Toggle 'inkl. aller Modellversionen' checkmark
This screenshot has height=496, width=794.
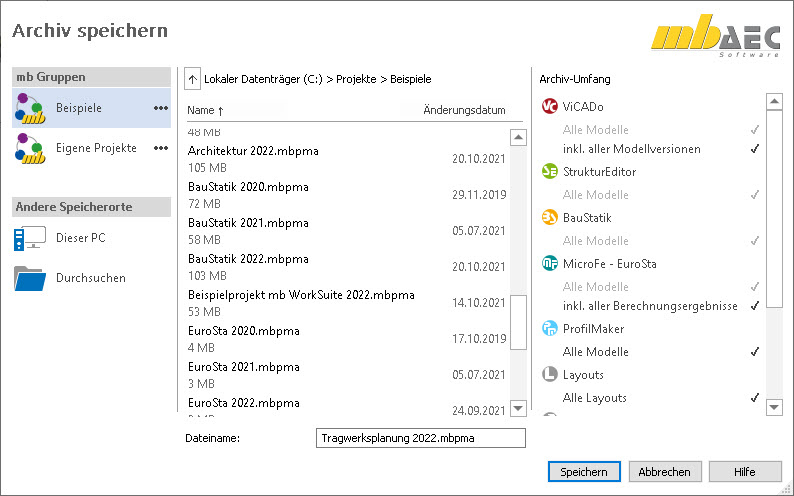pyautogui.click(x=755, y=149)
